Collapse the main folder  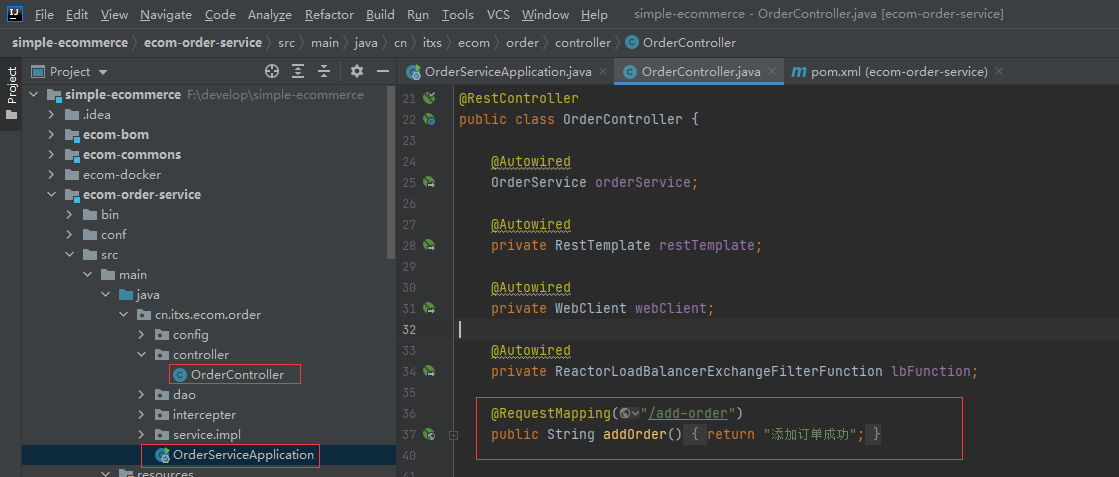(x=87, y=275)
